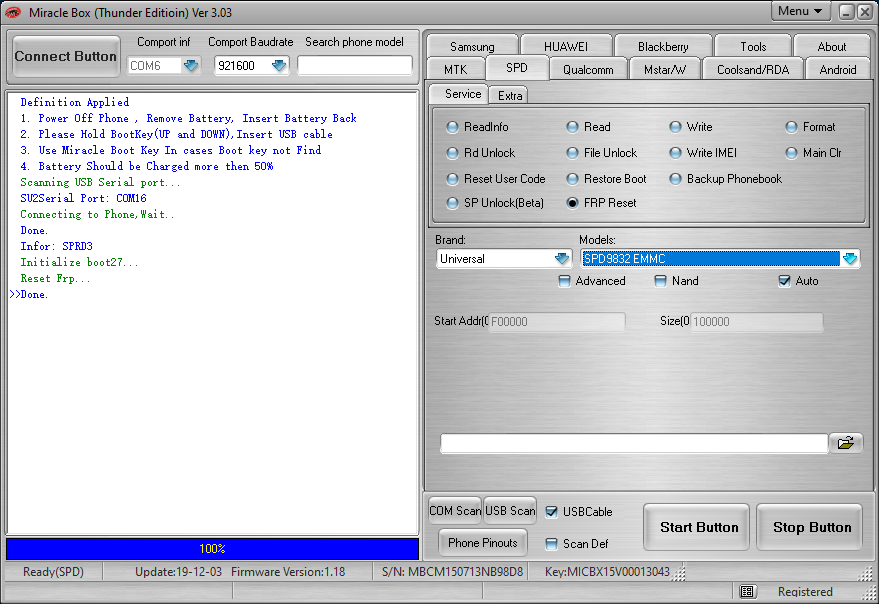Screen dimensions: 879x604
Task: Click the USB Scan button
Action: (510, 511)
